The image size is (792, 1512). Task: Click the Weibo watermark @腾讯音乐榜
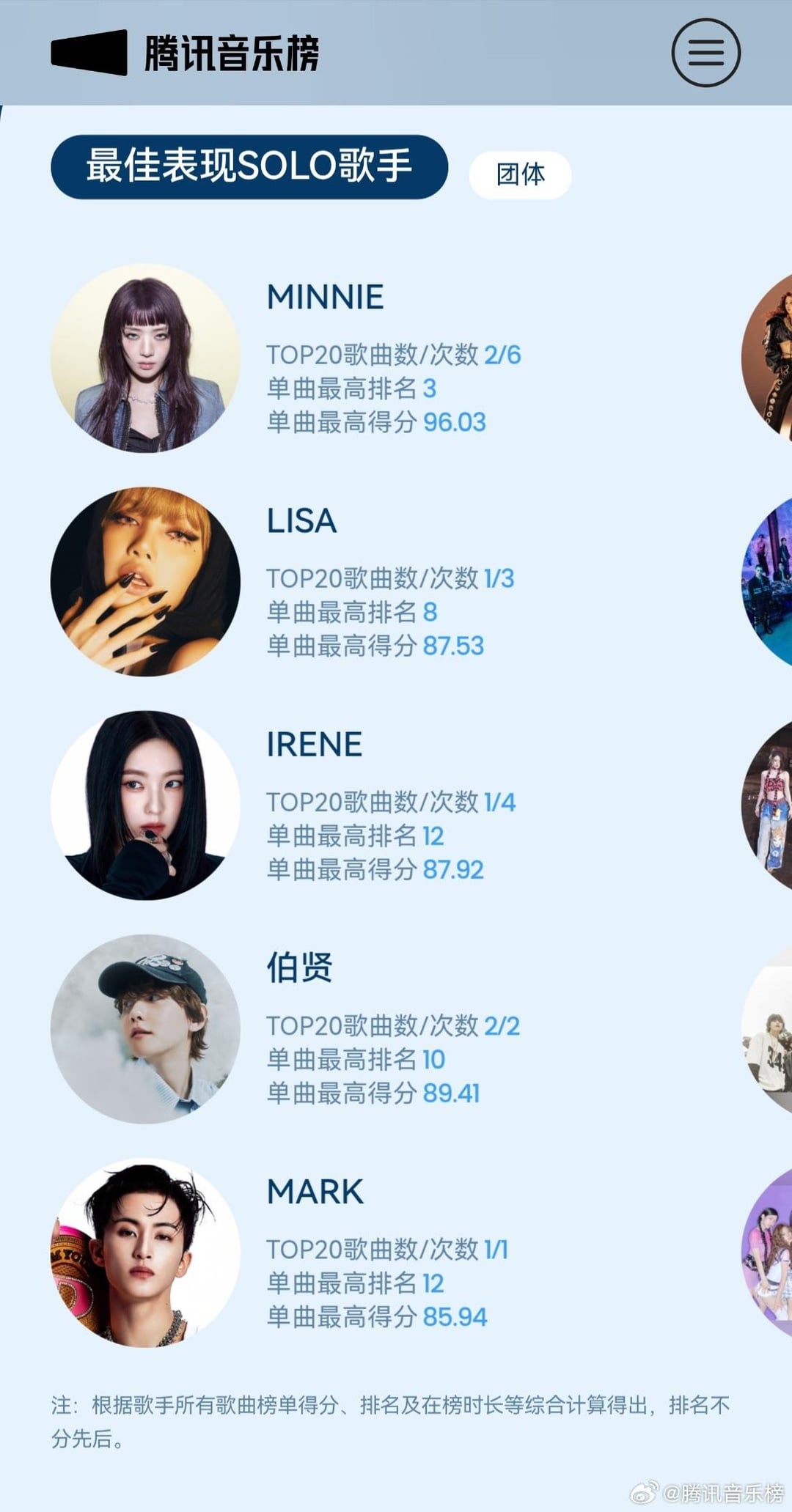point(708,1492)
